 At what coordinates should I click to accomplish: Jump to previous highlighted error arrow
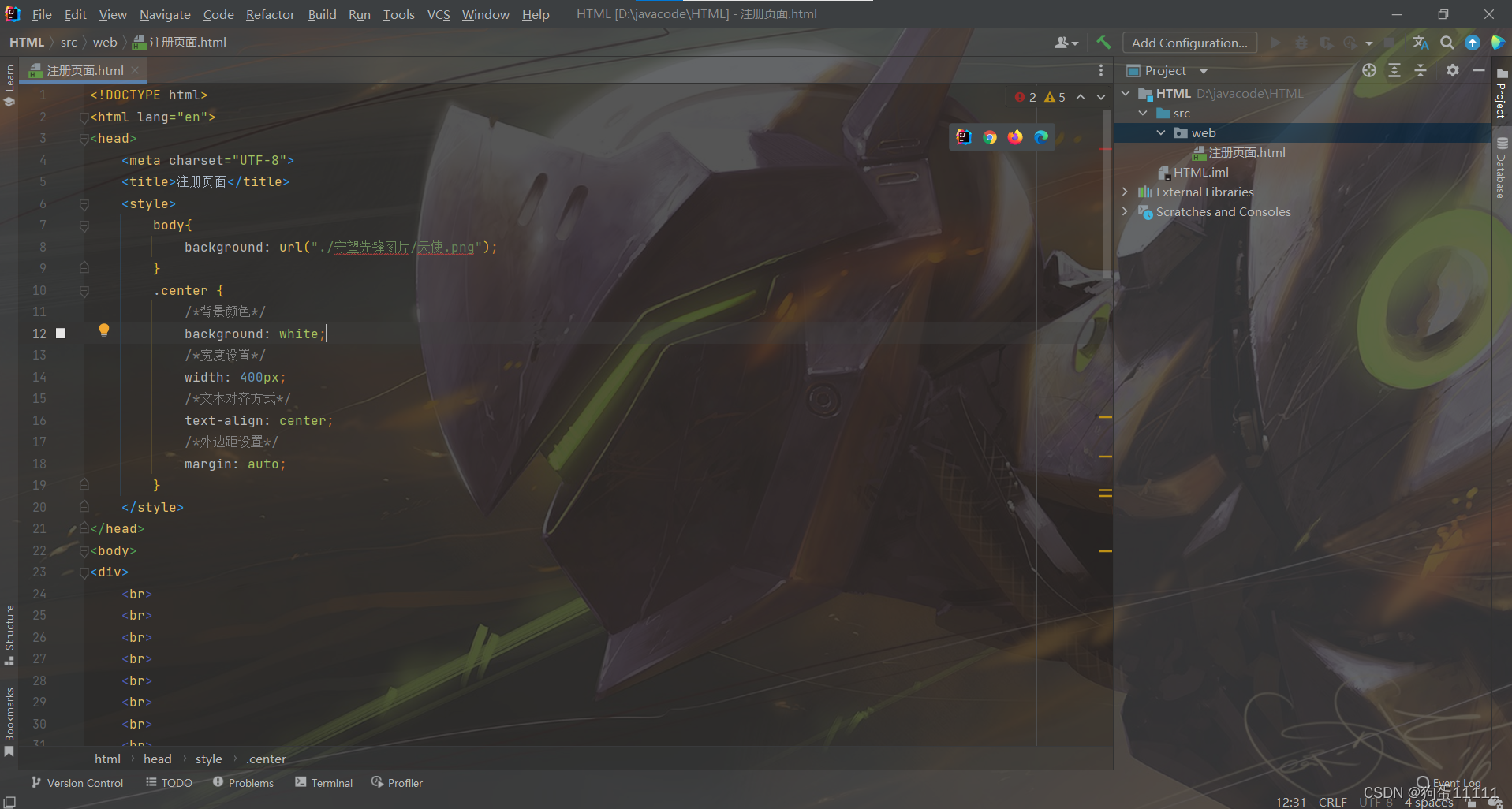pyautogui.click(x=1081, y=97)
